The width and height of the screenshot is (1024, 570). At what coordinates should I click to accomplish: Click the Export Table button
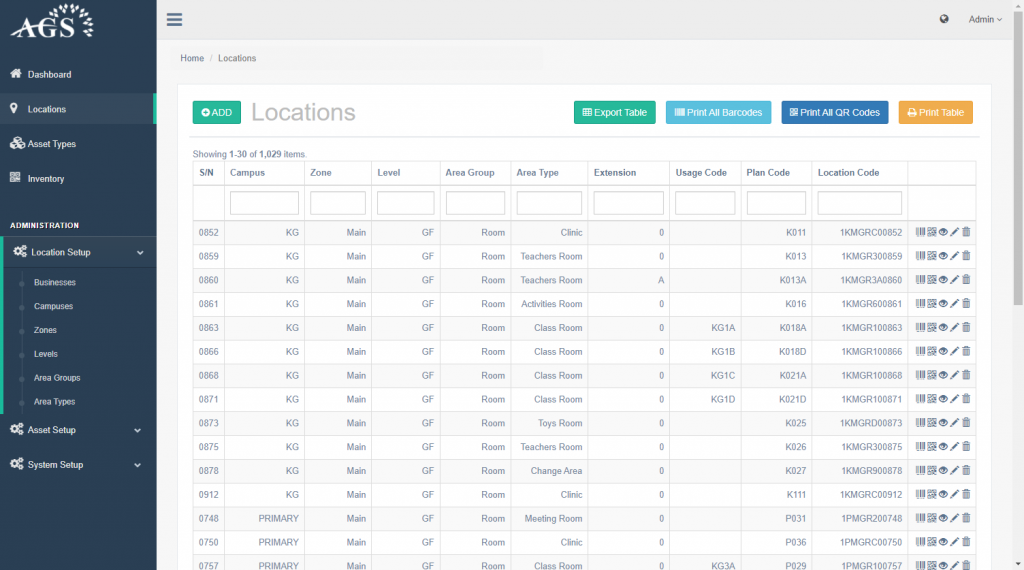coord(614,113)
